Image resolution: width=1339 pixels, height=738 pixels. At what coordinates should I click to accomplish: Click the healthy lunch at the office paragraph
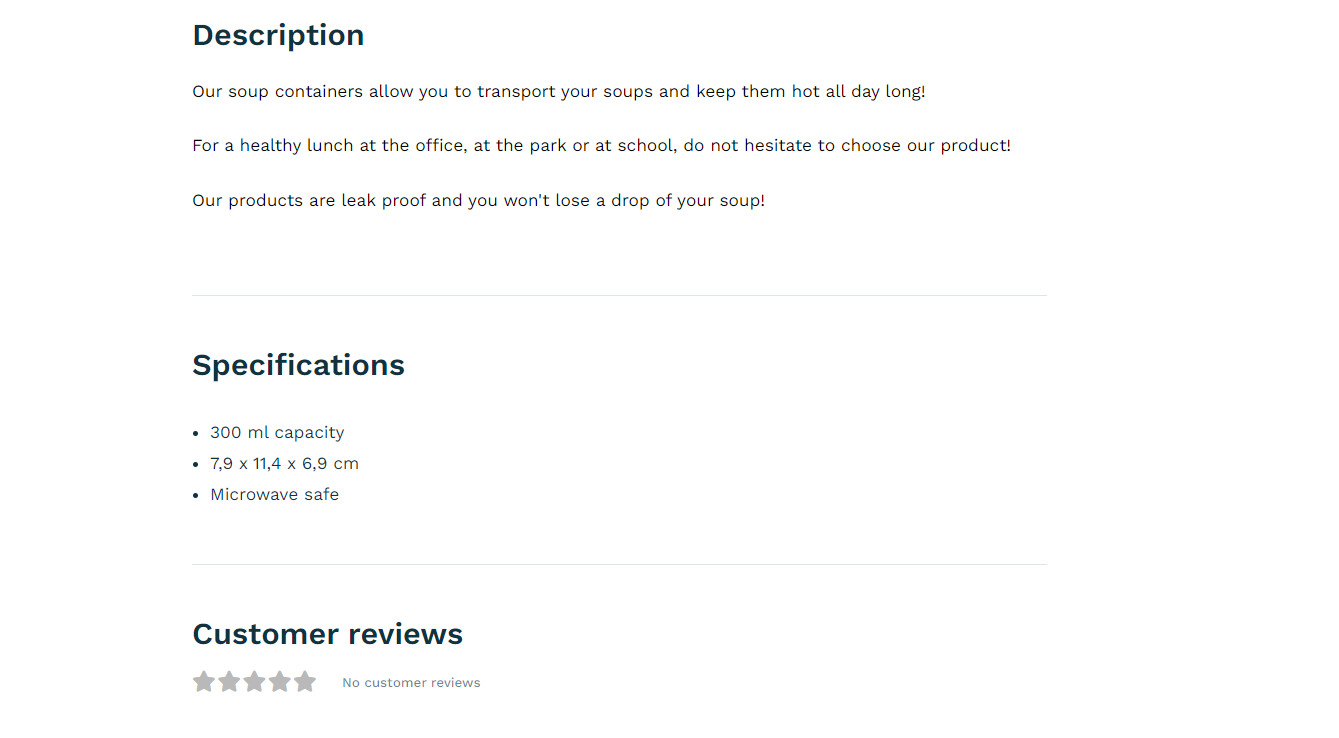point(601,146)
